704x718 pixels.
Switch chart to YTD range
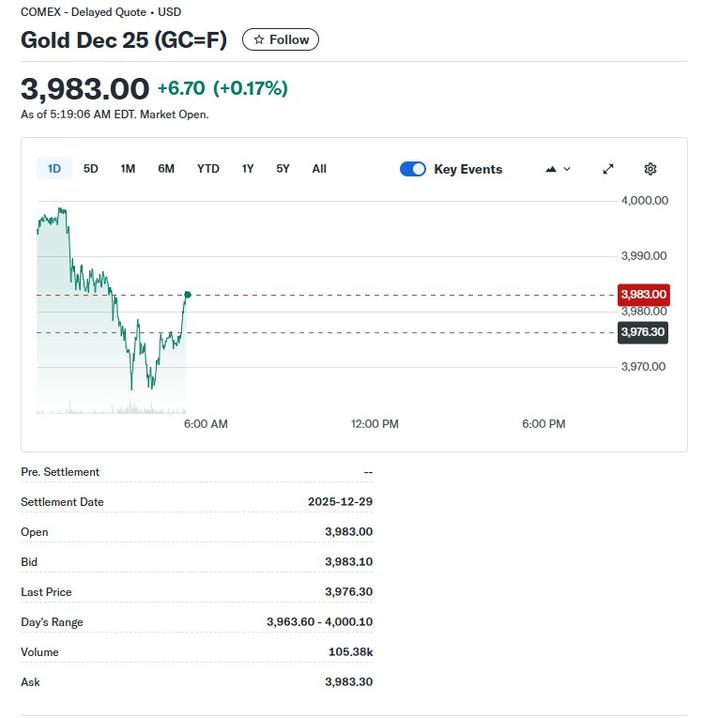(208, 169)
